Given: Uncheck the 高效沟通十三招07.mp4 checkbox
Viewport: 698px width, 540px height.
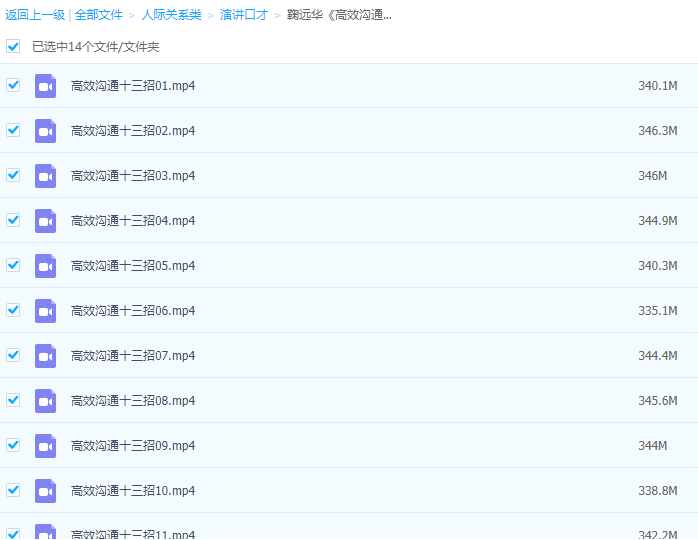Looking at the screenshot, I should pyautogui.click(x=13, y=355).
